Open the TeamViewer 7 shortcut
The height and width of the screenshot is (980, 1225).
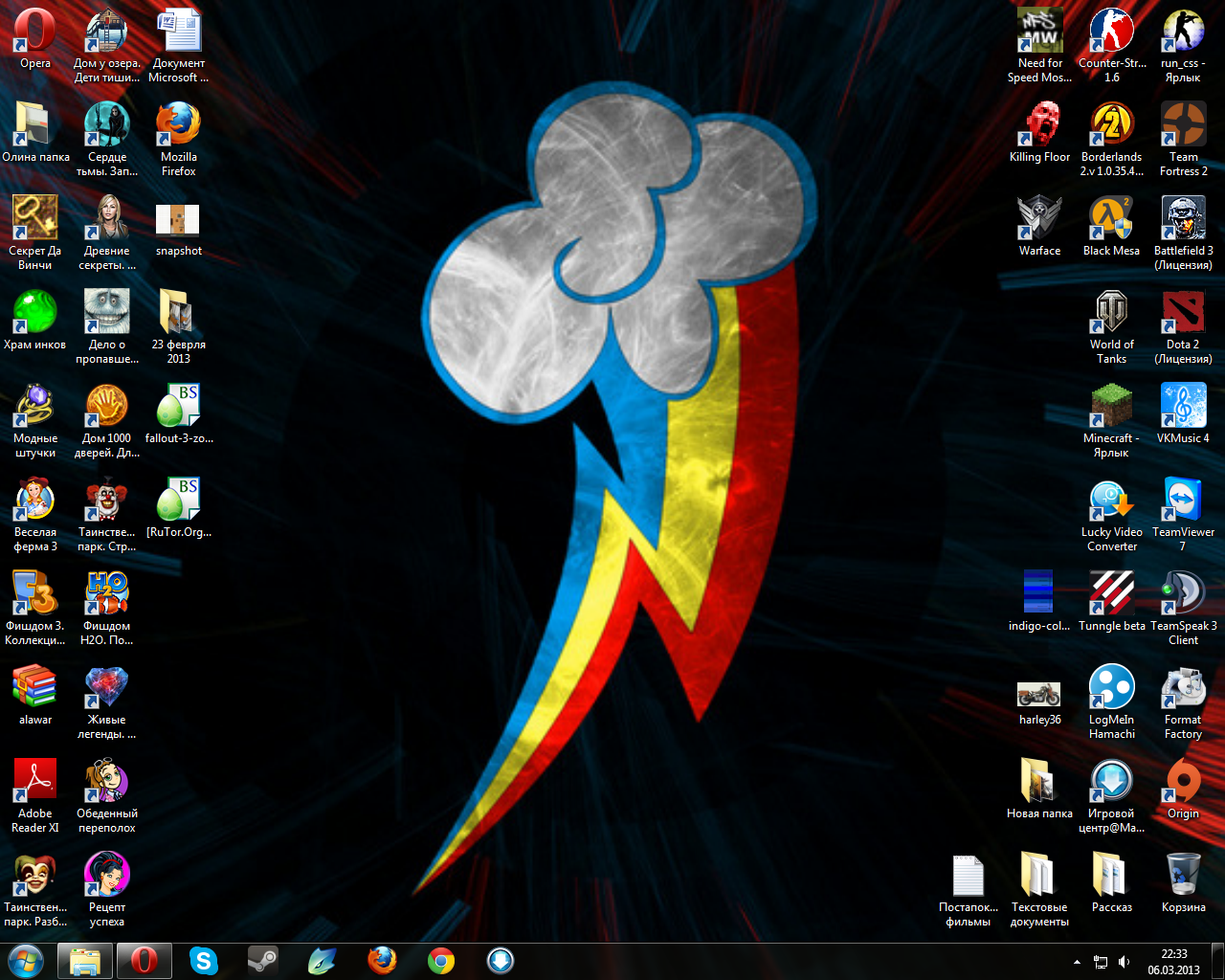(x=1183, y=514)
